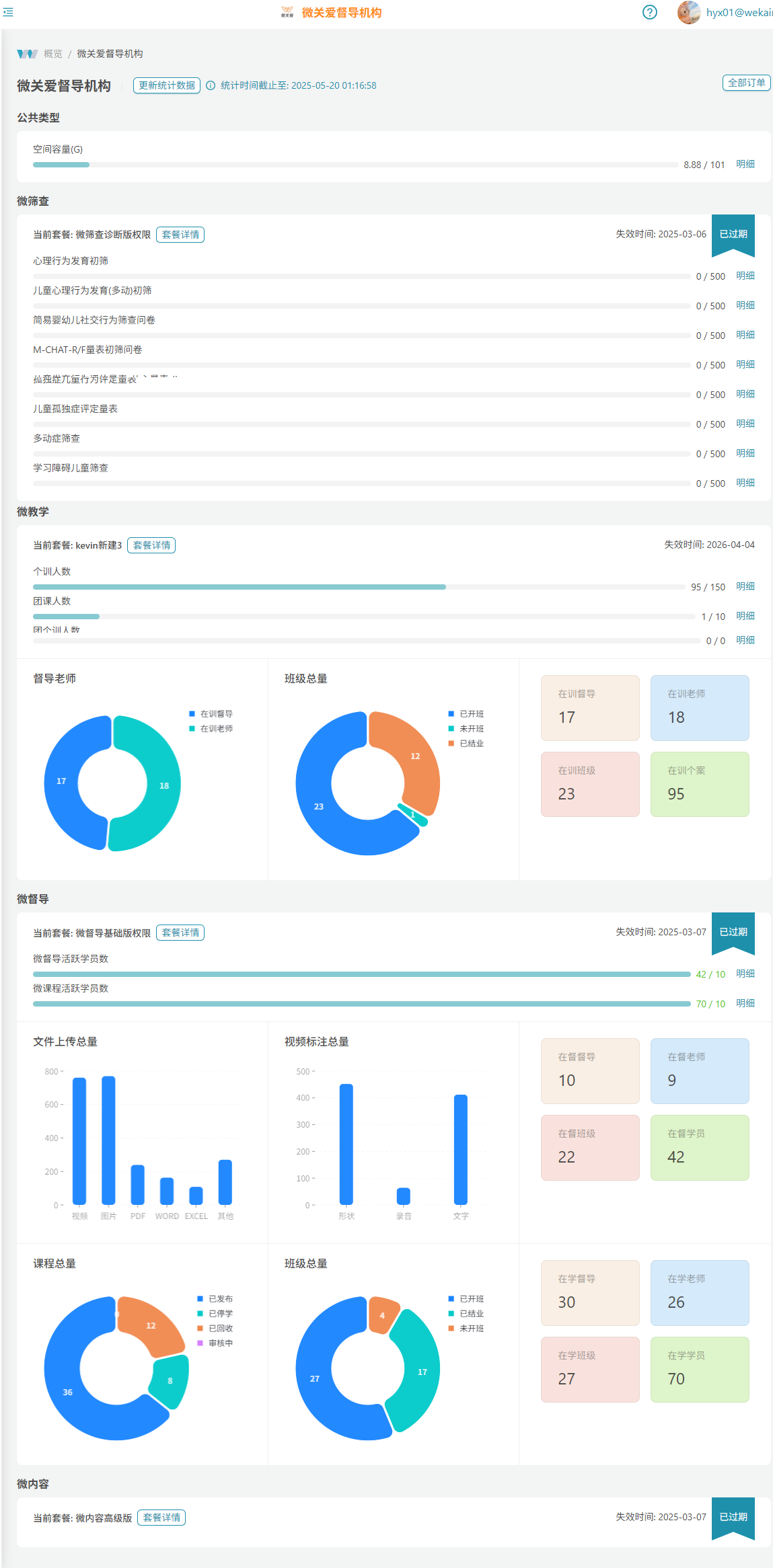Toggle the sidebar collapse menu icon
The image size is (773, 1568).
point(8,12)
